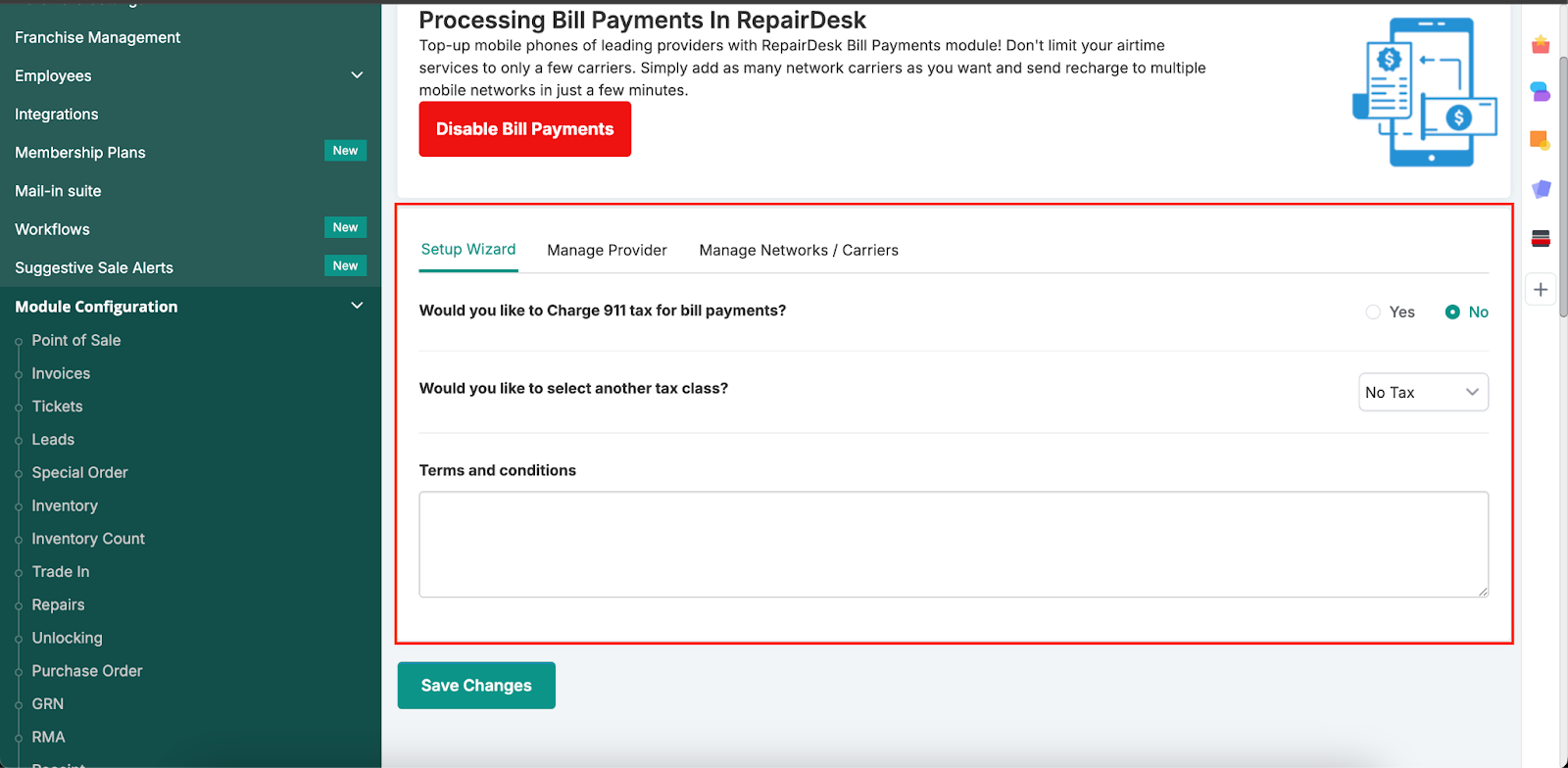Switch to the Manage Provider tab
The height and width of the screenshot is (768, 1568).
pyautogui.click(x=607, y=251)
